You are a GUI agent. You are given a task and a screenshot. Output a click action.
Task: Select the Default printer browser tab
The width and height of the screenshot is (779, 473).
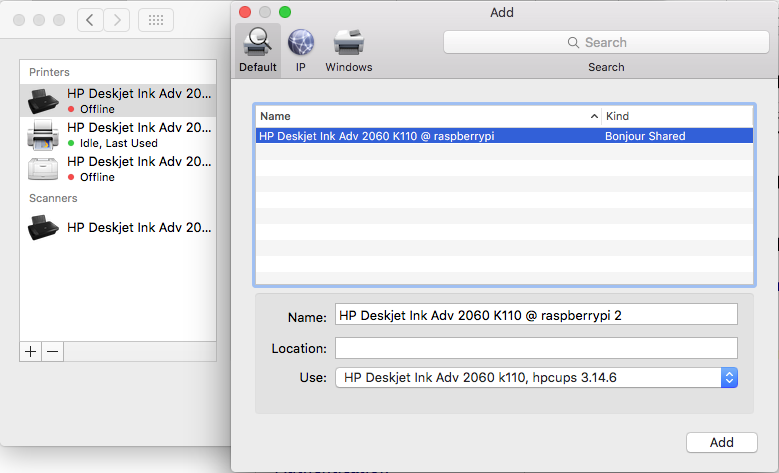tap(257, 51)
